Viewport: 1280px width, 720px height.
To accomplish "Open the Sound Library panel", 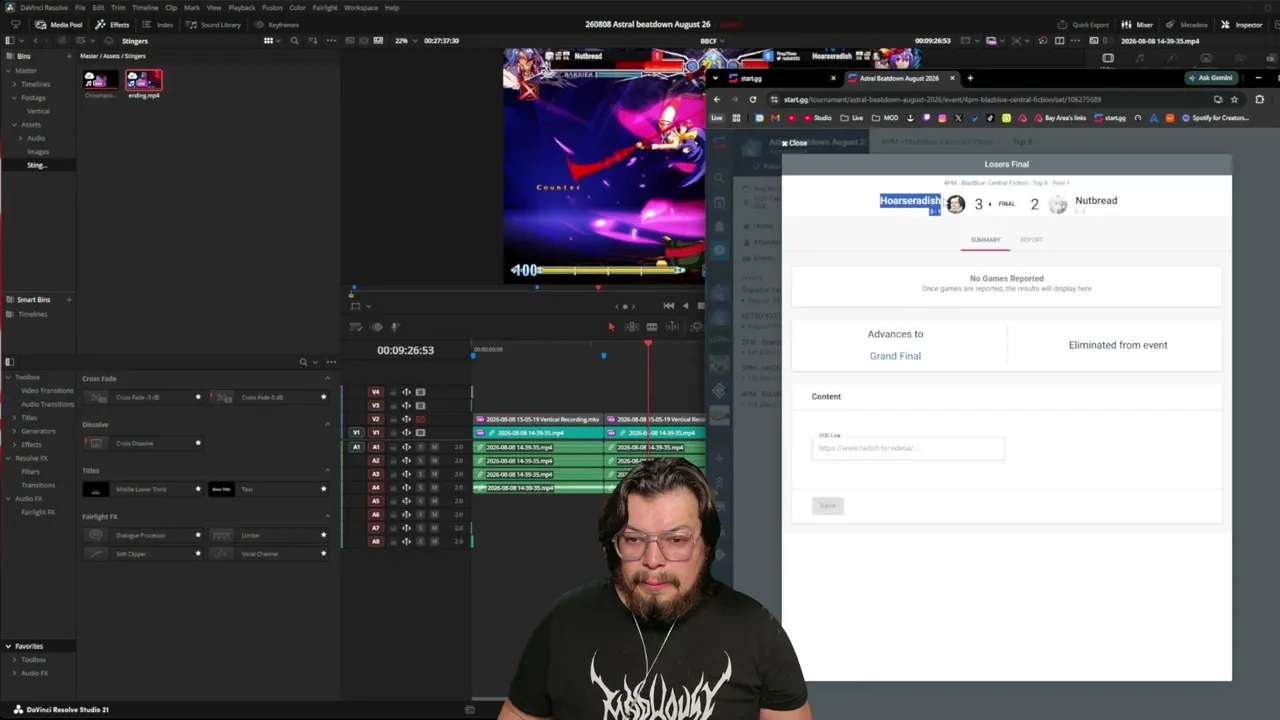I will [x=215, y=24].
